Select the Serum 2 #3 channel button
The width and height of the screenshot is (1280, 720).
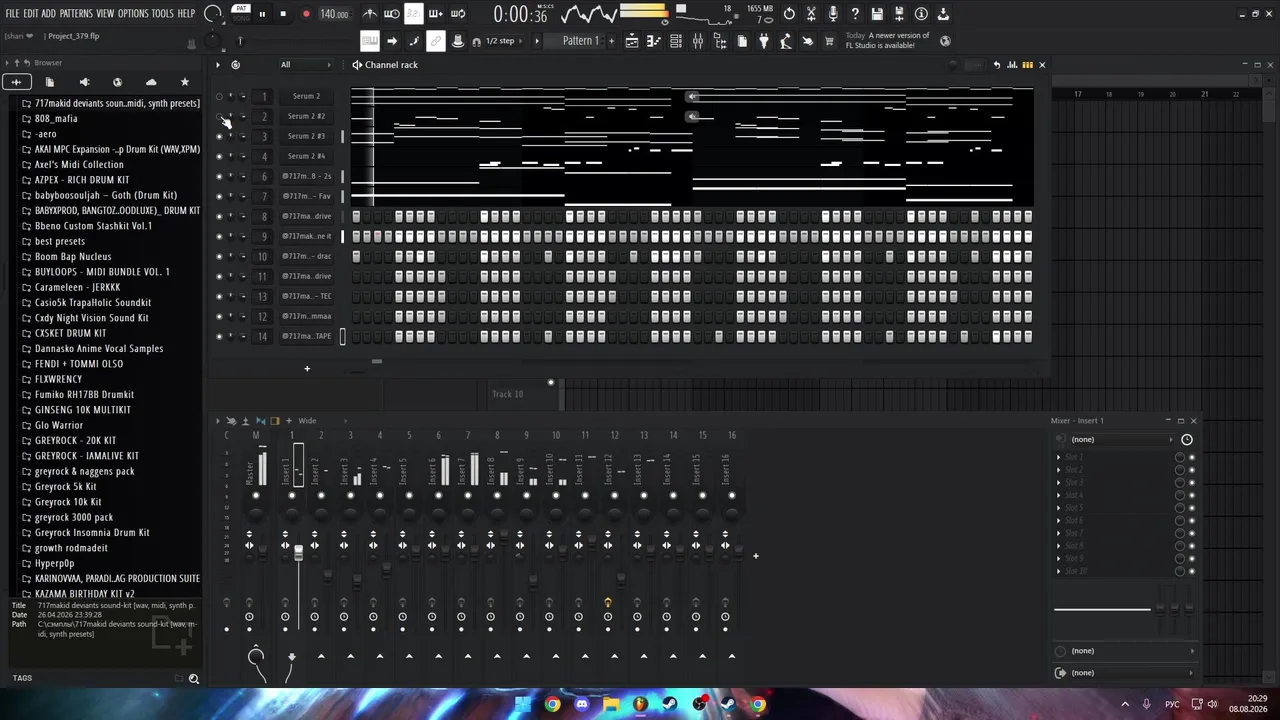tap(306, 136)
